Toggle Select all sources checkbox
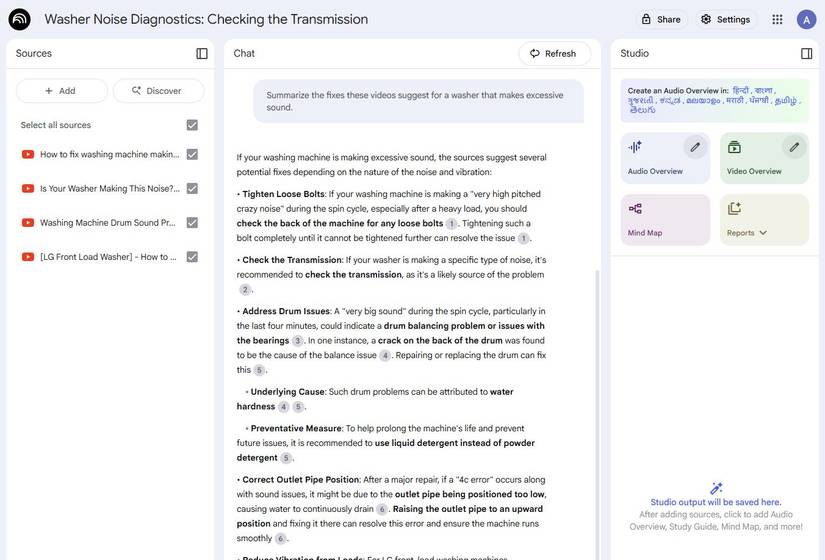 [192, 125]
